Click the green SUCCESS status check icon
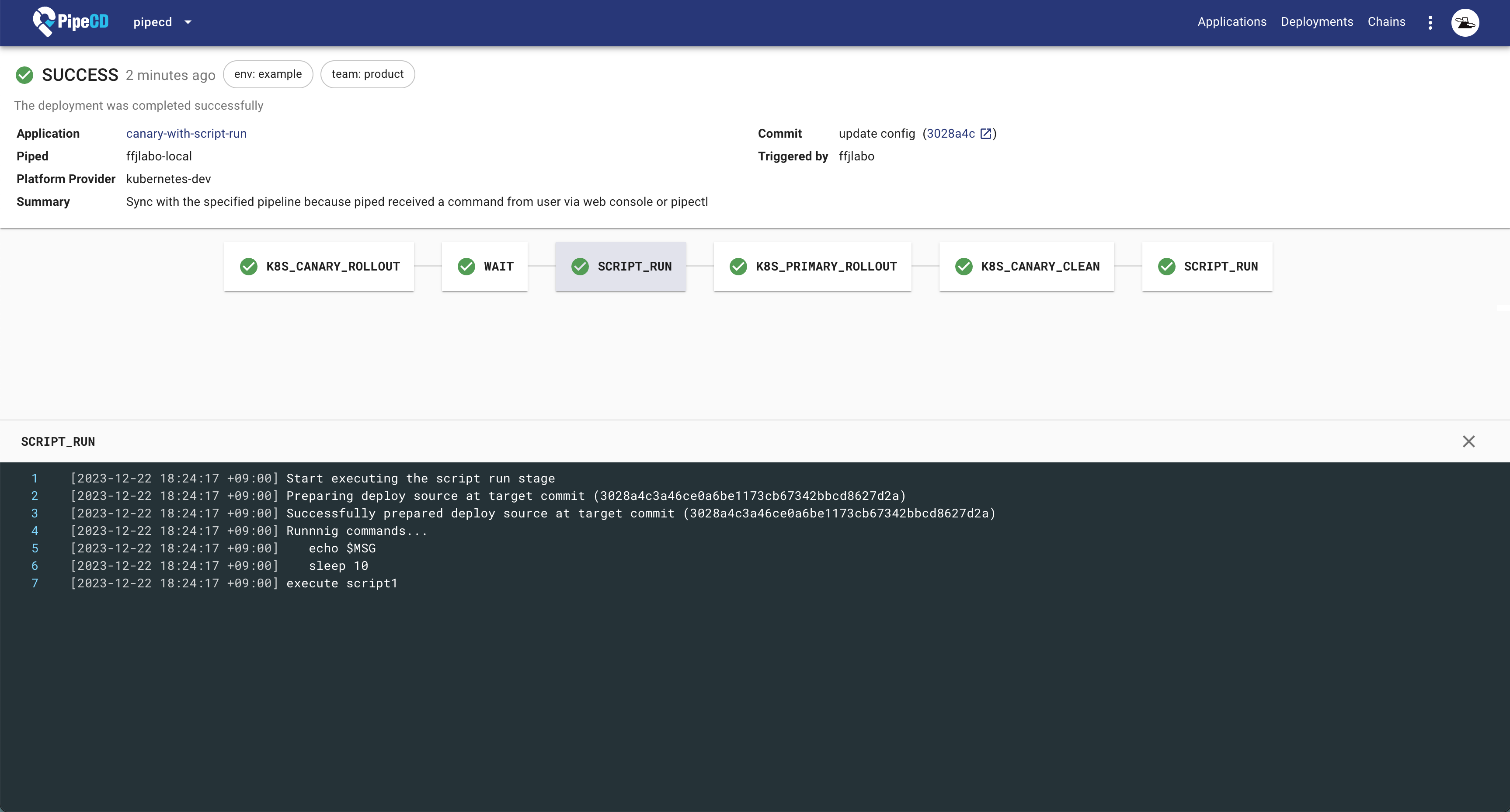This screenshot has height=812, width=1510. click(x=24, y=75)
